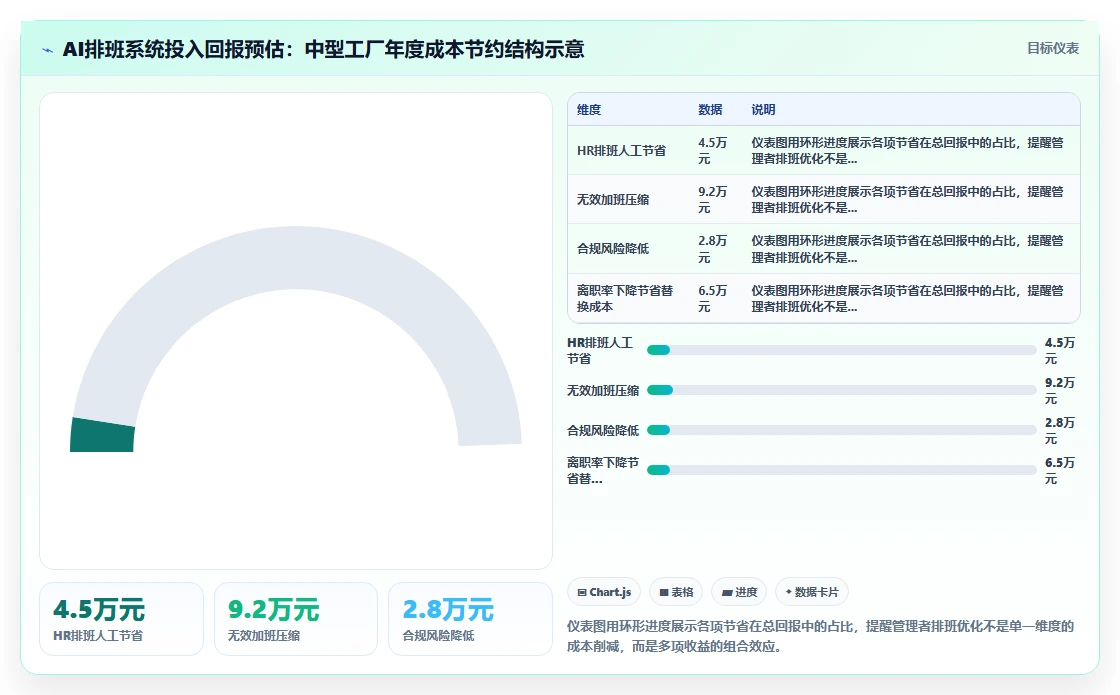This screenshot has height=695, width=1120.
Task: Click the 9.2万元 无效加班压缩 card
Action: coord(296,619)
